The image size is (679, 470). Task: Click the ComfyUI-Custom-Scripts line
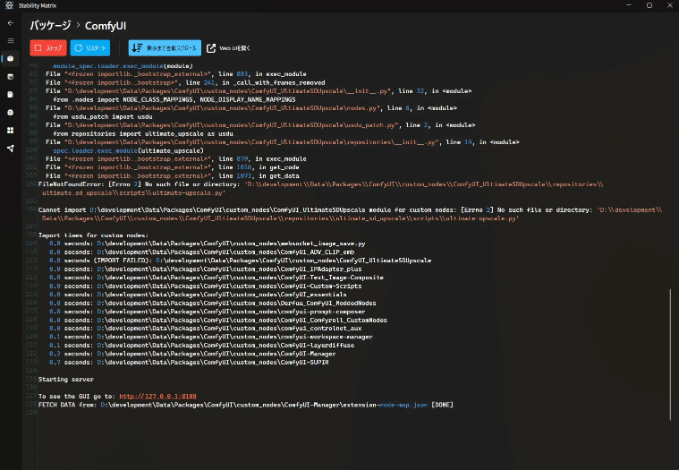coord(205,286)
